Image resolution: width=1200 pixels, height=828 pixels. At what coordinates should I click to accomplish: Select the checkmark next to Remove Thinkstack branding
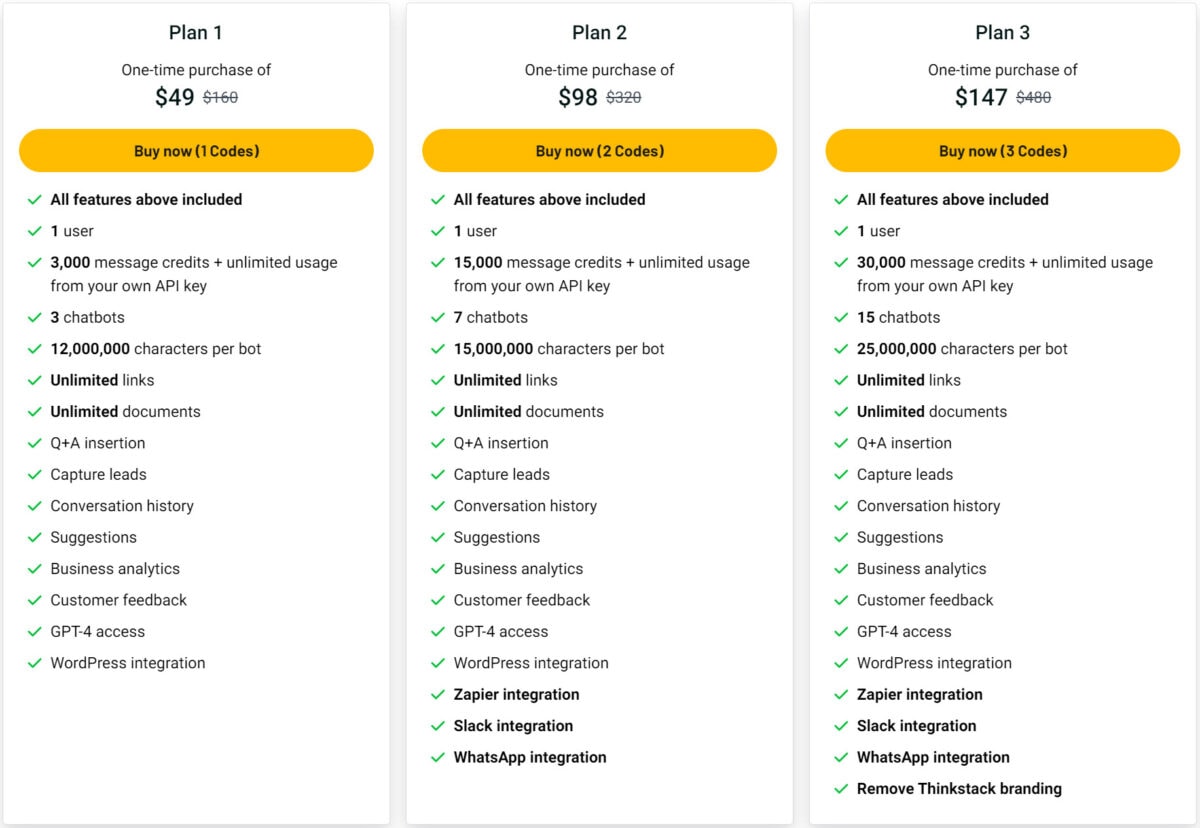(x=842, y=788)
